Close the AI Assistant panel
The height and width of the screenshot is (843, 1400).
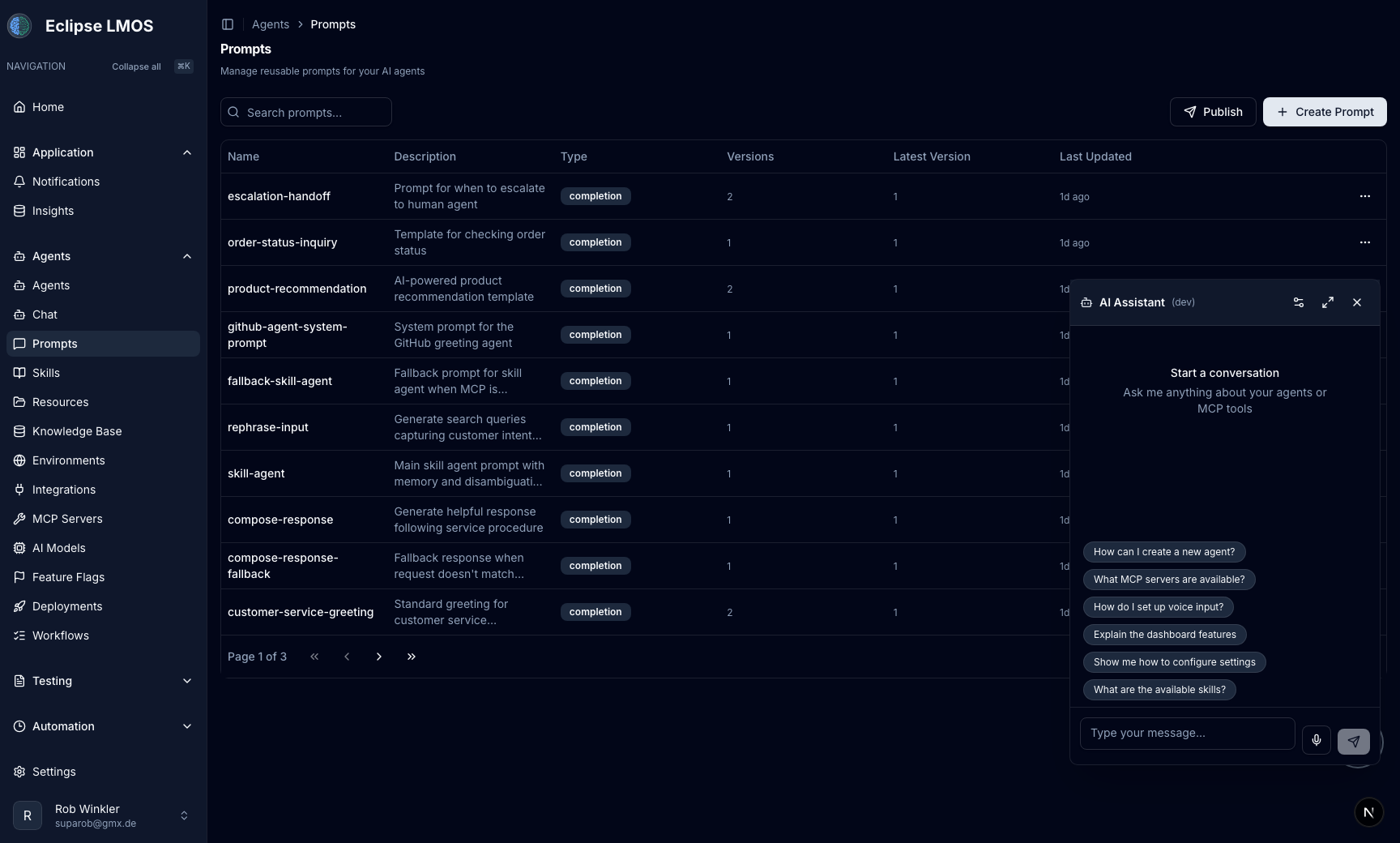click(x=1357, y=302)
